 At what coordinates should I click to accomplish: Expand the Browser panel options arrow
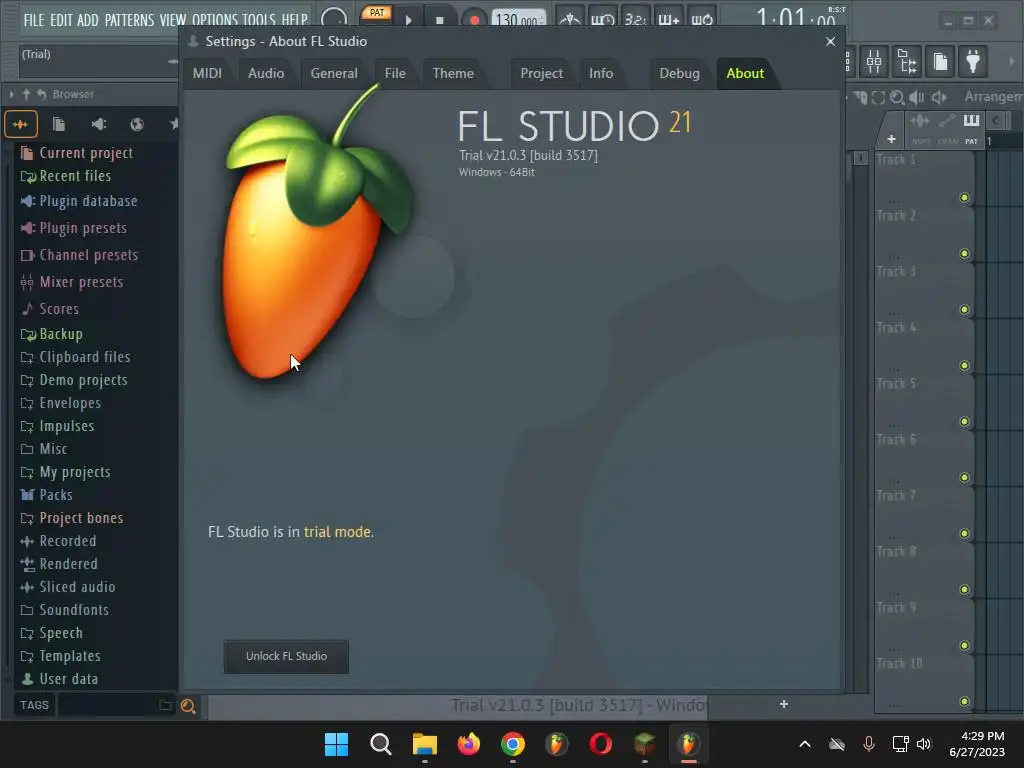point(11,95)
